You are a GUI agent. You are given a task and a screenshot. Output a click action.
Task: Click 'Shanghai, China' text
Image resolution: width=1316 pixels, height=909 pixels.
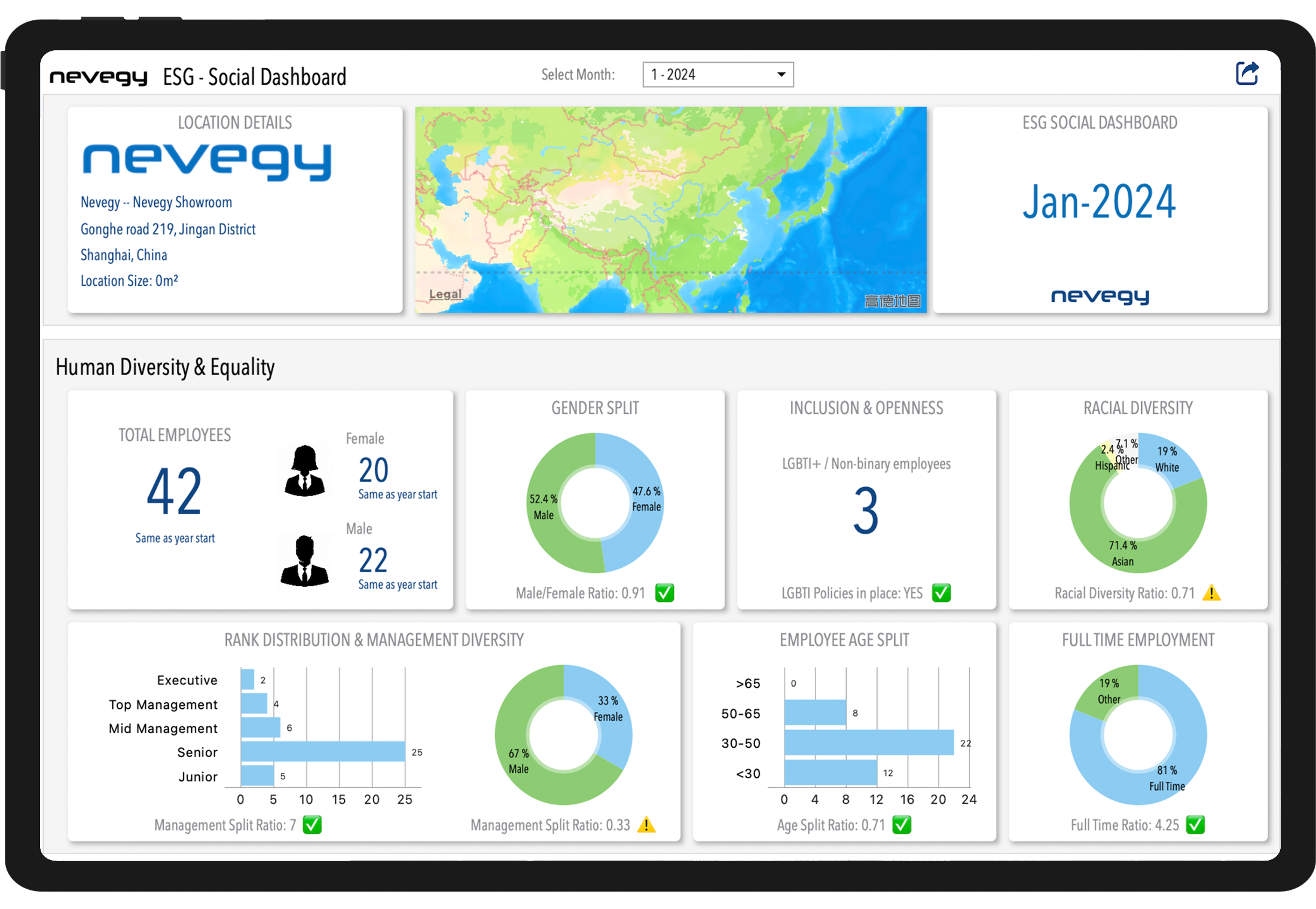click(124, 255)
